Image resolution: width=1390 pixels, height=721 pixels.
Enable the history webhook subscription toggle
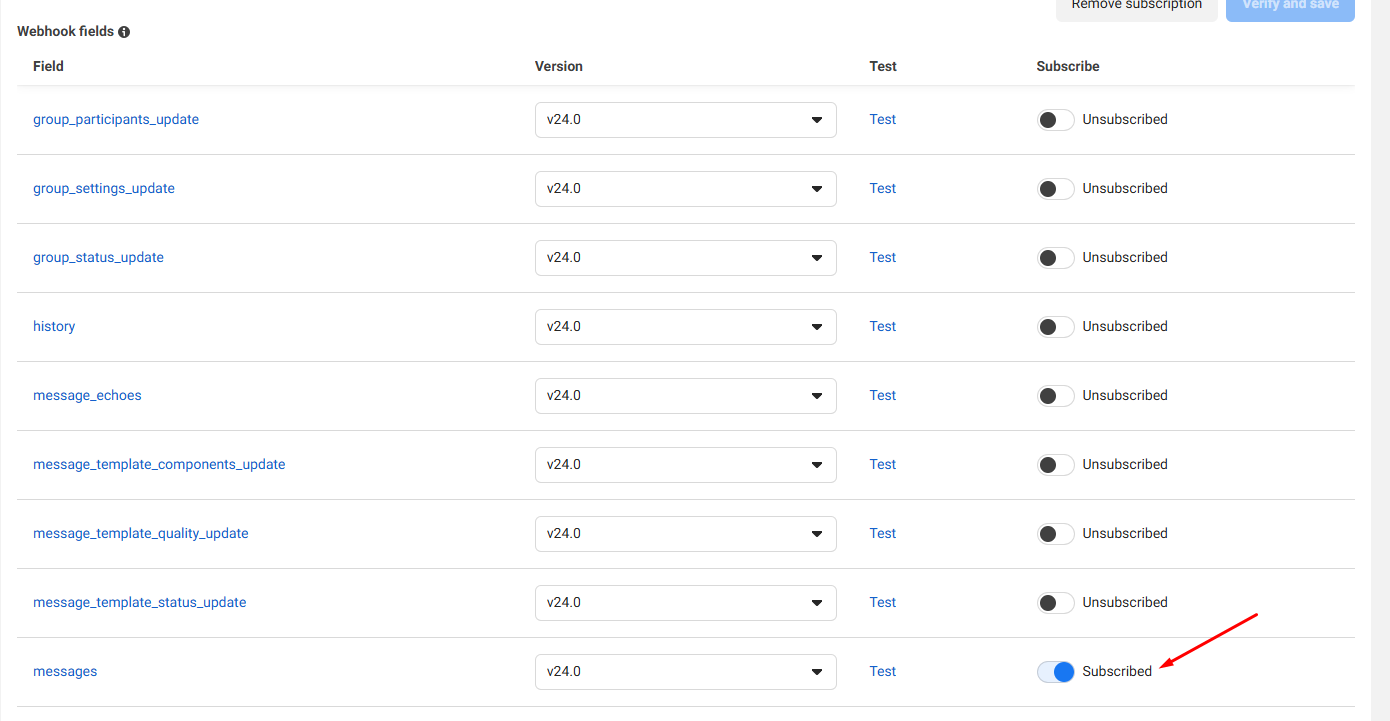[x=1055, y=327]
